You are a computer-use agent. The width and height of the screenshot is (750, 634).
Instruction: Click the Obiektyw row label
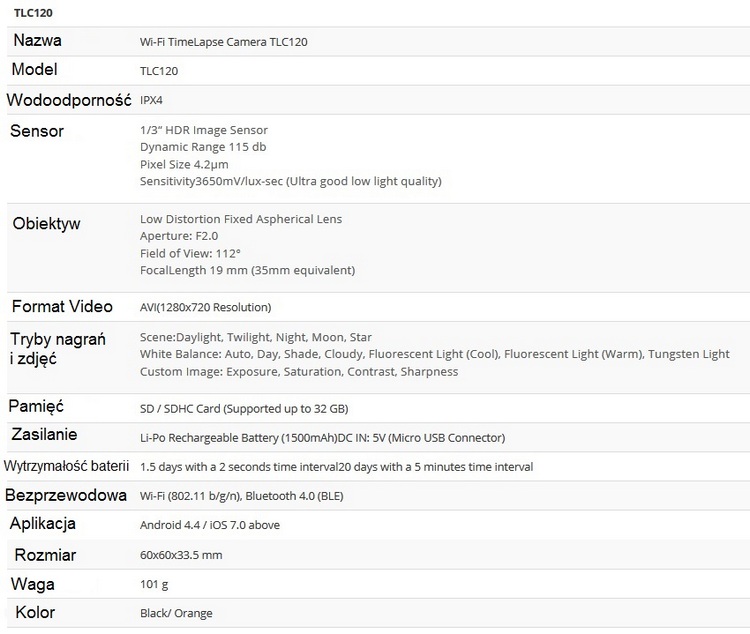(47, 223)
